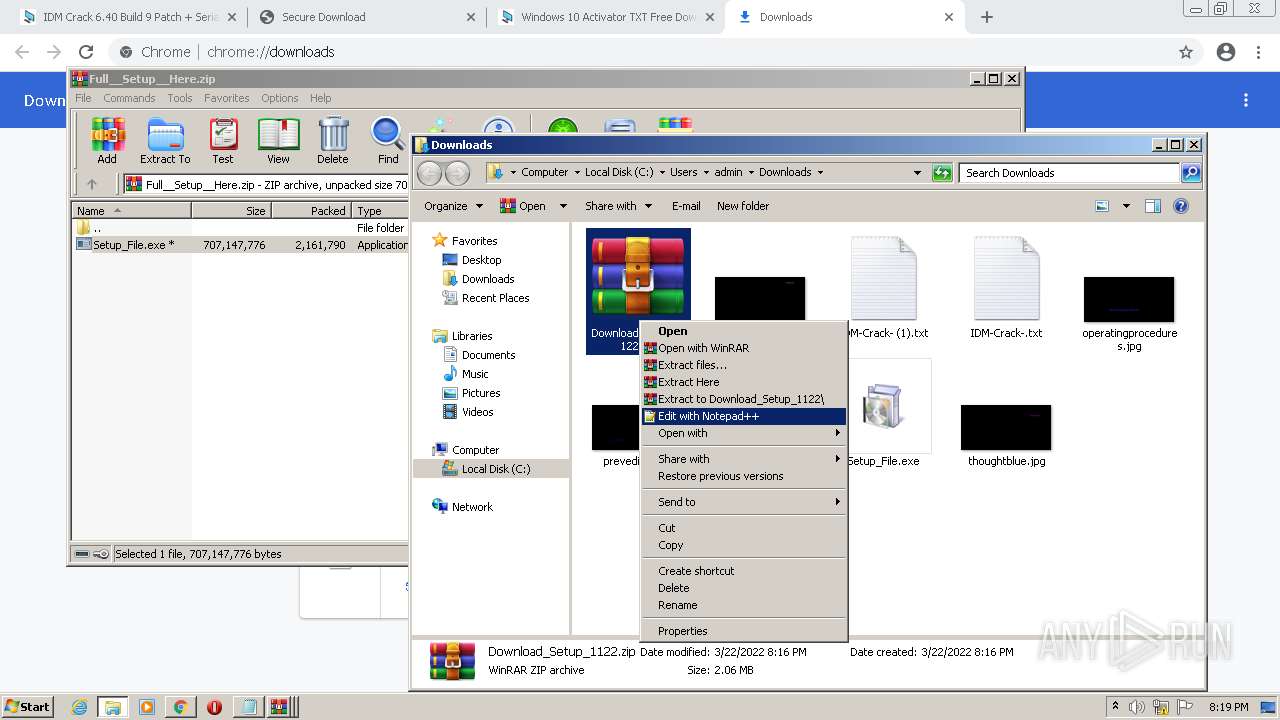Sort WinRAR list by Size column
Viewport: 1280px width, 720px height.
231,211
